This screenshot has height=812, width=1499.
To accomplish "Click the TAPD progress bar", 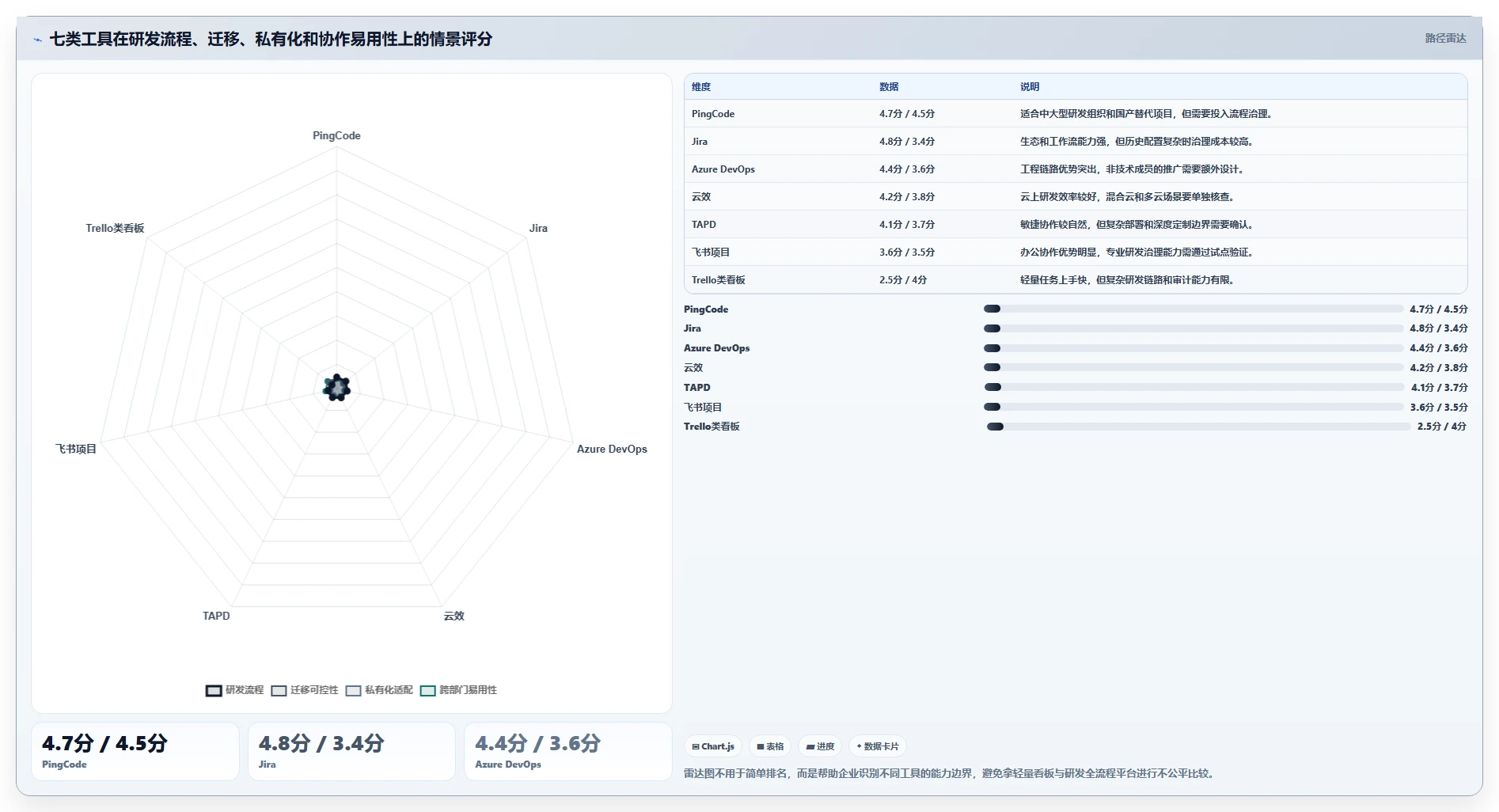I will (1194, 387).
